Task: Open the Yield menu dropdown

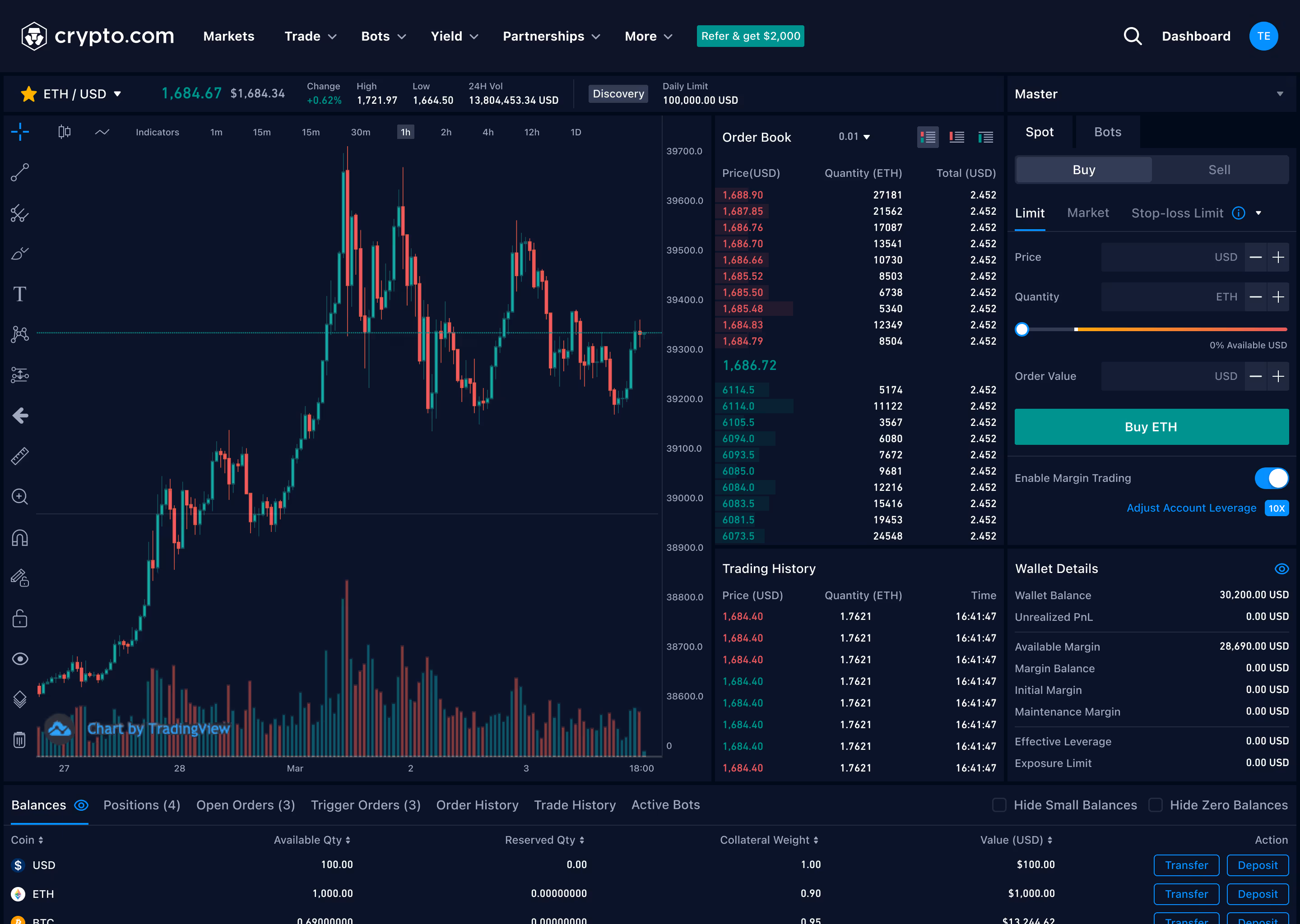Action: pyautogui.click(x=454, y=37)
